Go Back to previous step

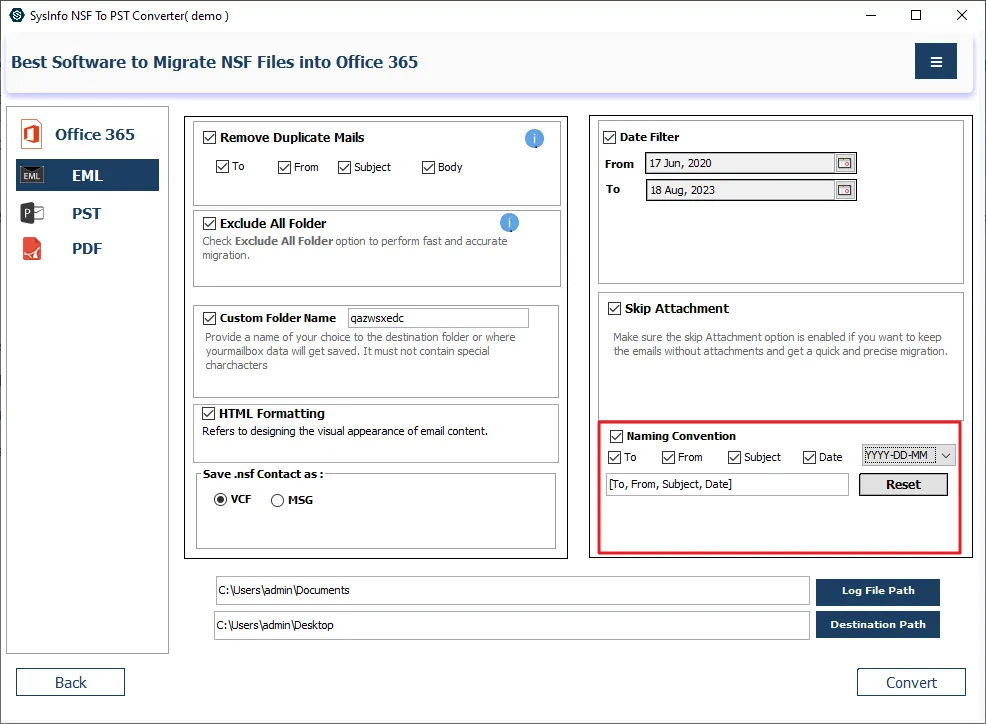pos(70,682)
